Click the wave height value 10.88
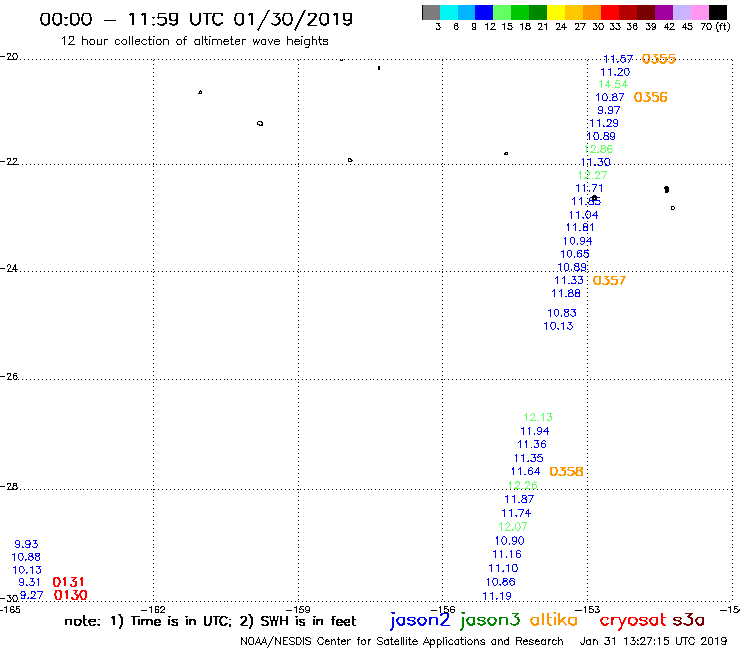 (x=26, y=557)
